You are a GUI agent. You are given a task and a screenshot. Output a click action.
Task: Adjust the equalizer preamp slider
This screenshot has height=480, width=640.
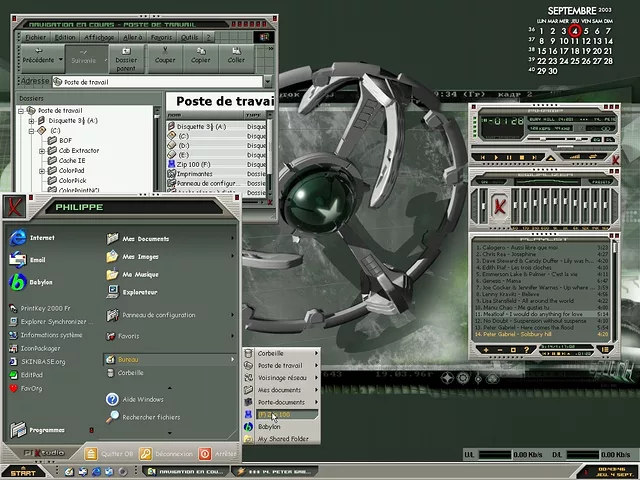coord(485,207)
